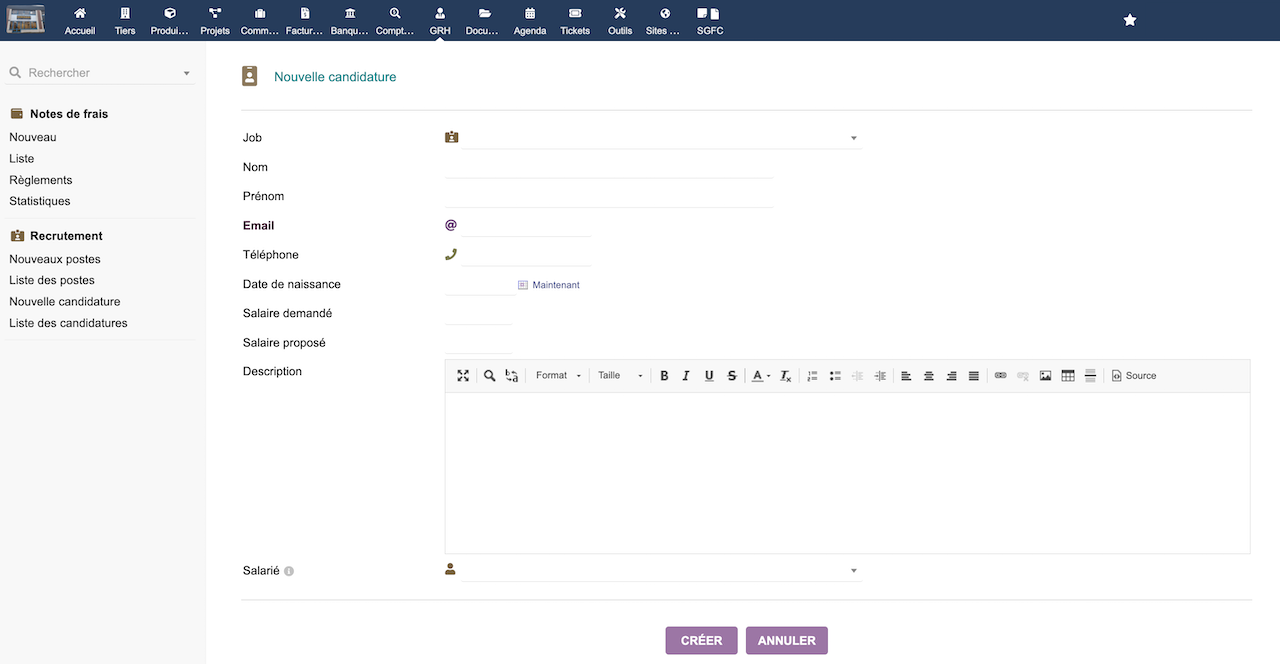Click the Factures document icon
This screenshot has height=664, width=1280.
coord(305,14)
